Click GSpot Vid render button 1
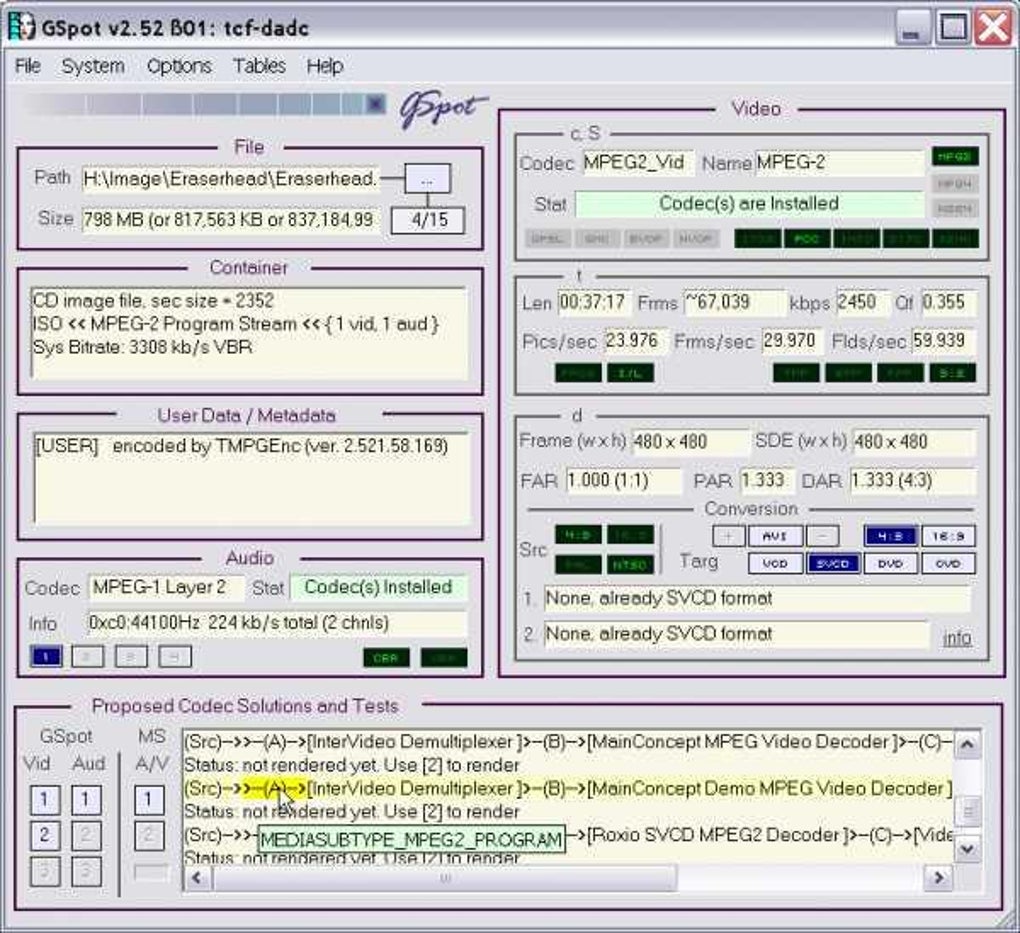This screenshot has width=1020, height=933. pyautogui.click(x=44, y=800)
